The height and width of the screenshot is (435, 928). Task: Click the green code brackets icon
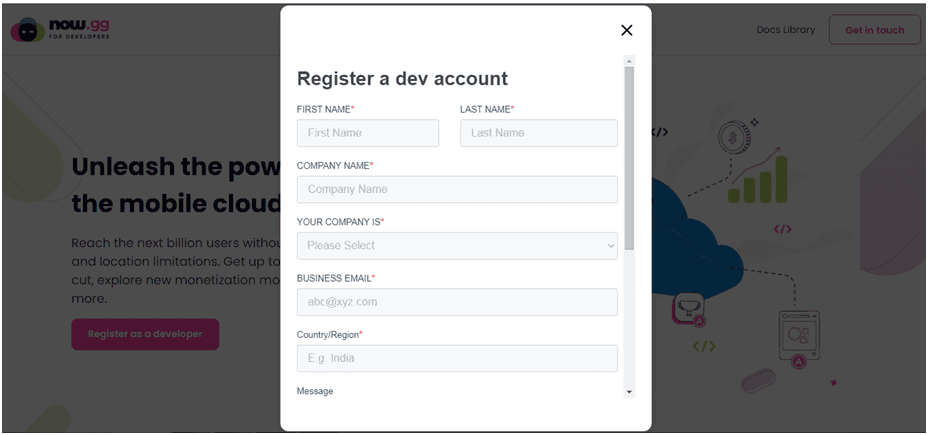pyautogui.click(x=704, y=346)
